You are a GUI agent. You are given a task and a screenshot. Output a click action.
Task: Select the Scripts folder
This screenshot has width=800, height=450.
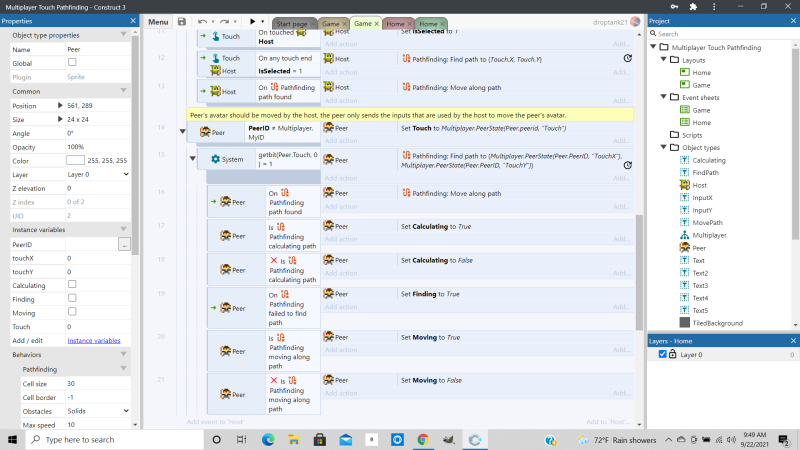[692, 135]
